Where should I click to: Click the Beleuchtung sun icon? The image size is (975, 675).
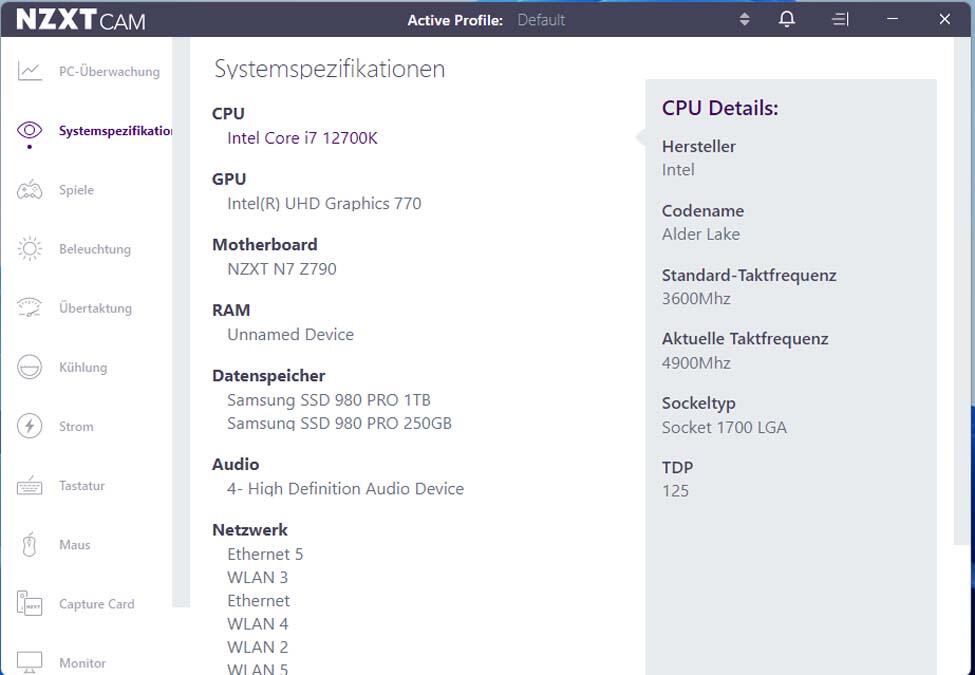click(x=29, y=249)
